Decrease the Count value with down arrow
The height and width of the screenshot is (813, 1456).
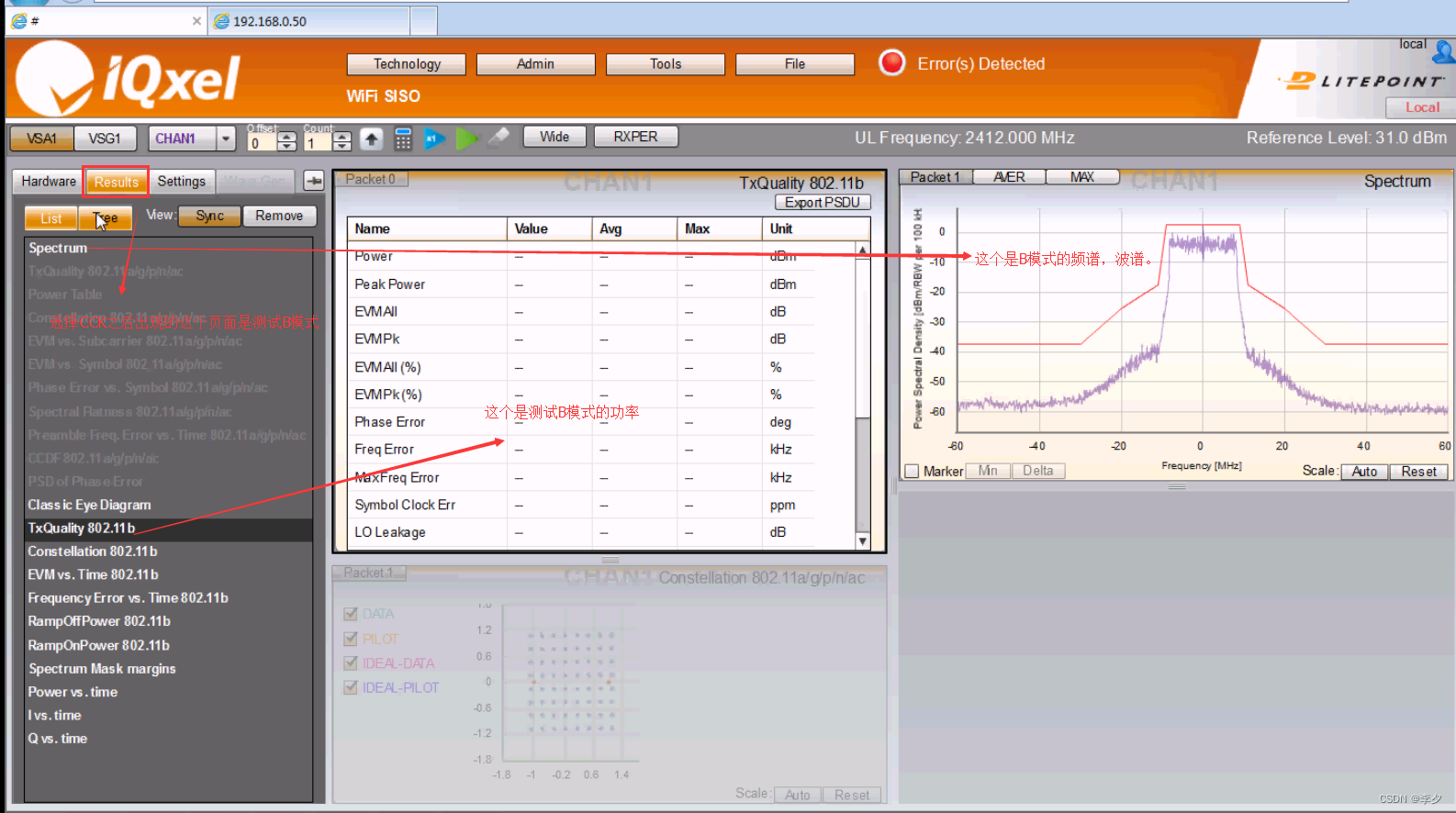click(342, 146)
